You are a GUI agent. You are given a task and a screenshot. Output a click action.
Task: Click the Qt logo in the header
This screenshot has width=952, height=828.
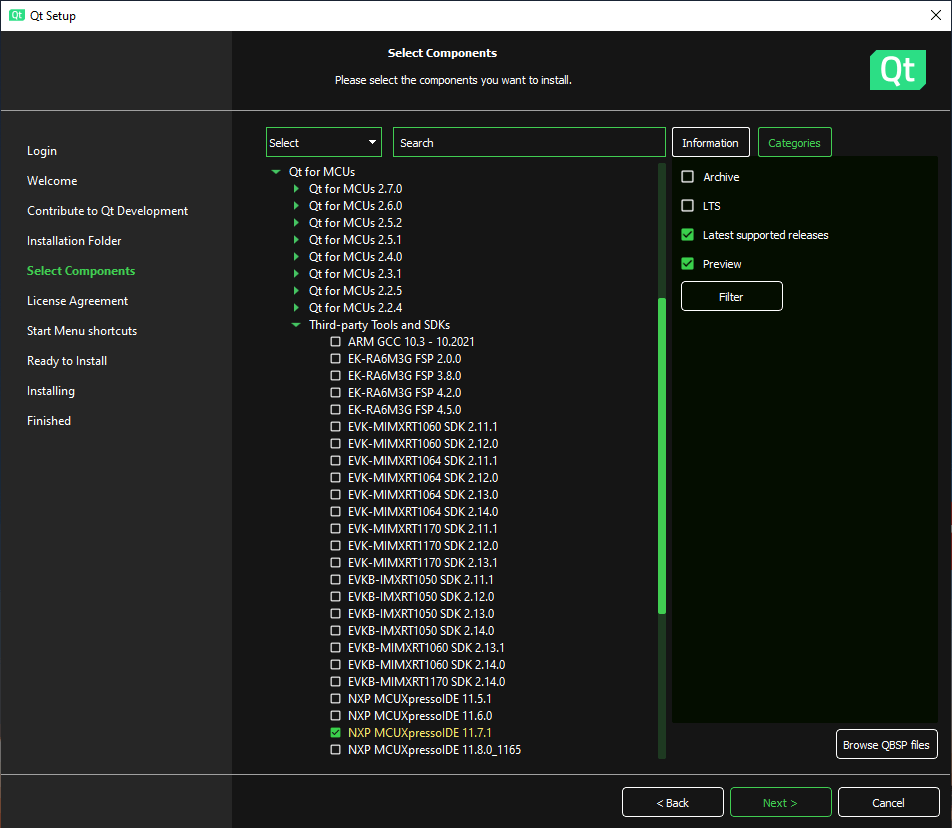[897, 70]
